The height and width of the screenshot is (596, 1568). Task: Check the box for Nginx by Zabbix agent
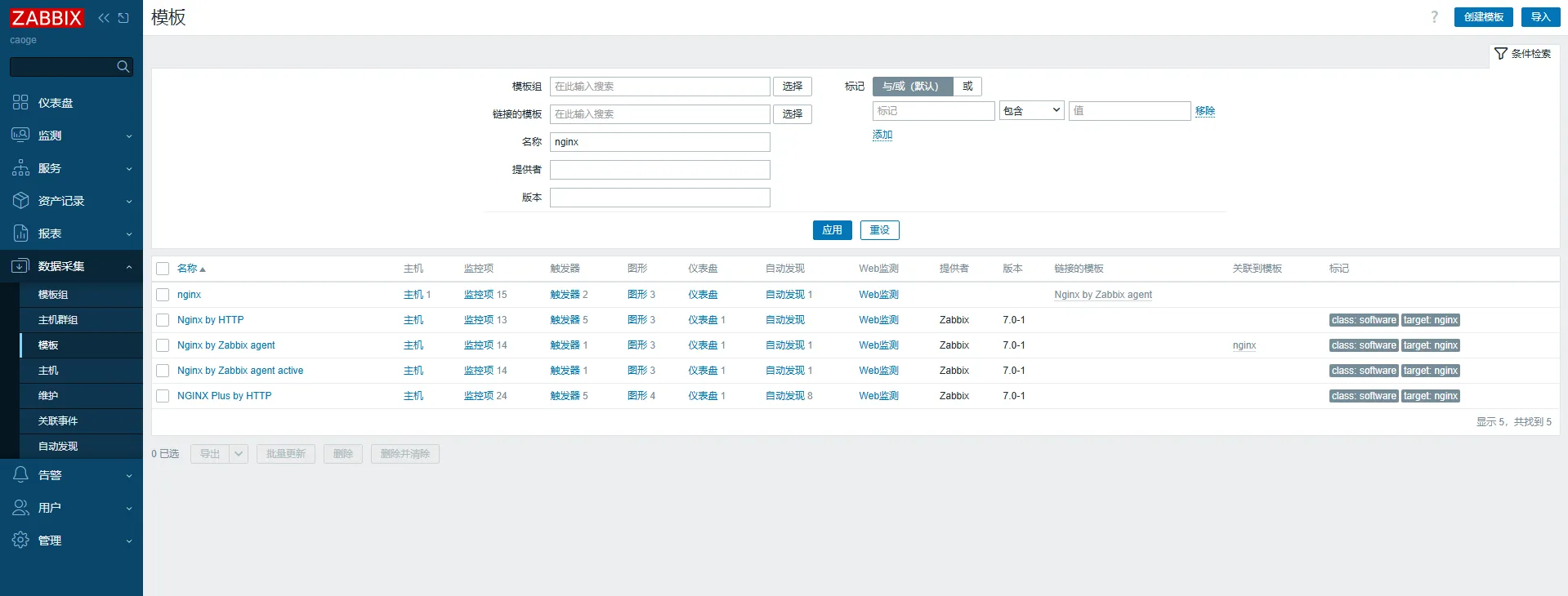point(163,345)
